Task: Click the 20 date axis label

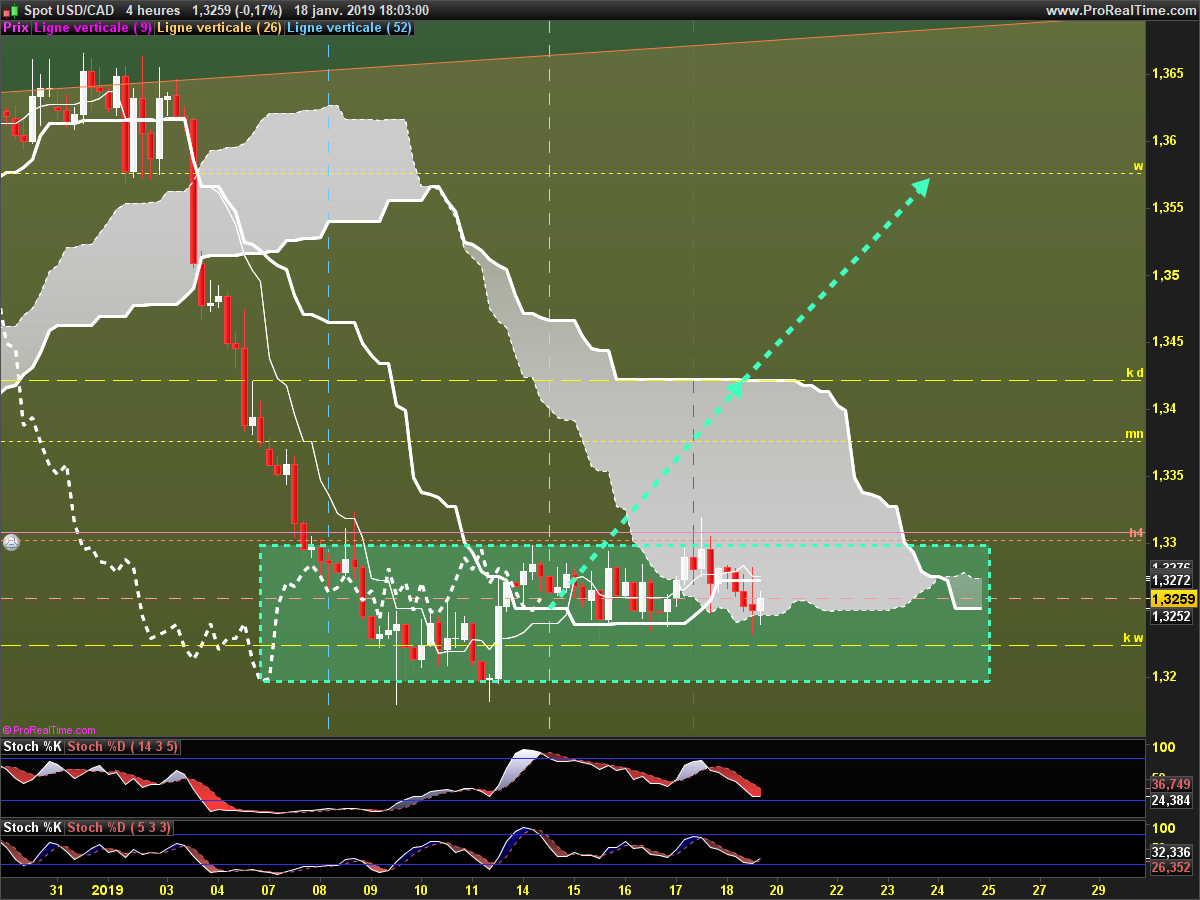Action: [776, 889]
